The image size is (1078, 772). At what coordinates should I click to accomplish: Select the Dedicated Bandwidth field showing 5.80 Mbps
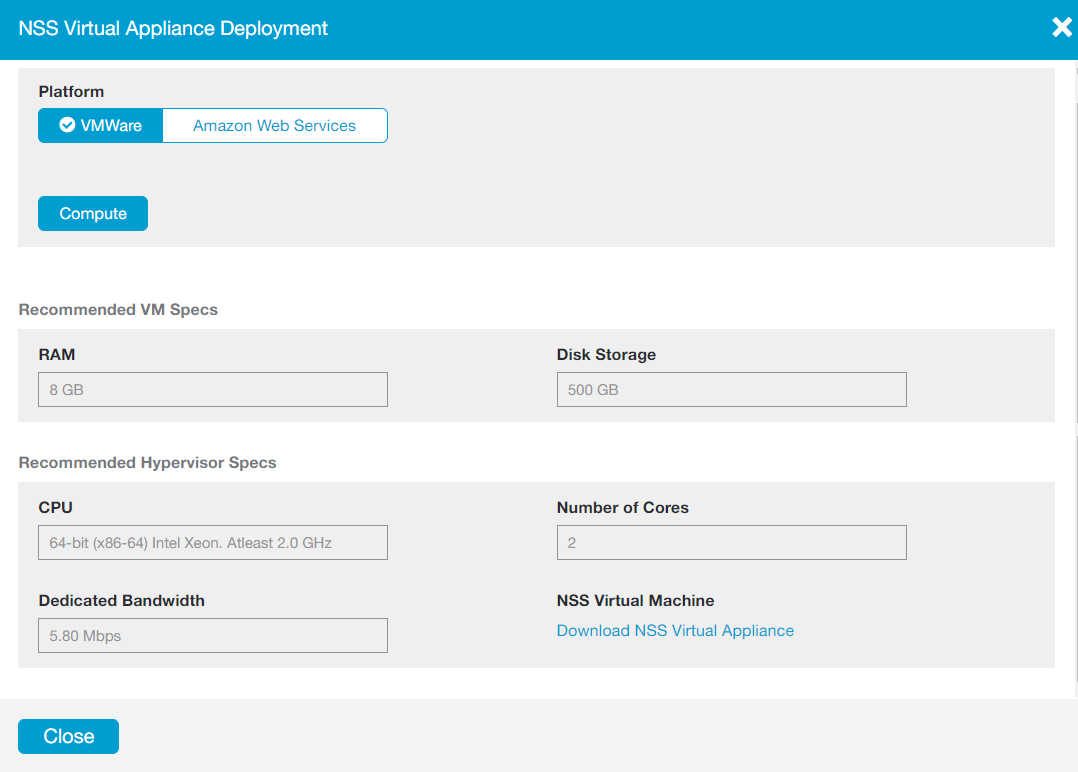(212, 635)
